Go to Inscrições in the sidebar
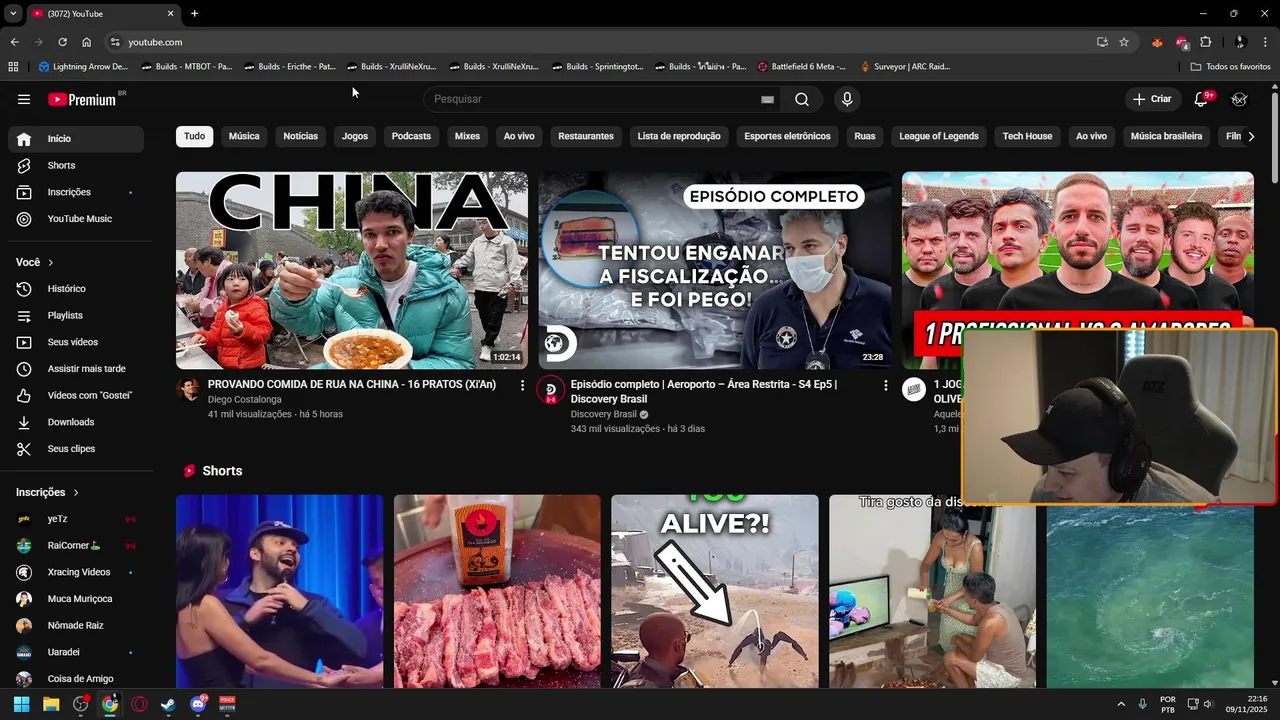 (x=76, y=192)
